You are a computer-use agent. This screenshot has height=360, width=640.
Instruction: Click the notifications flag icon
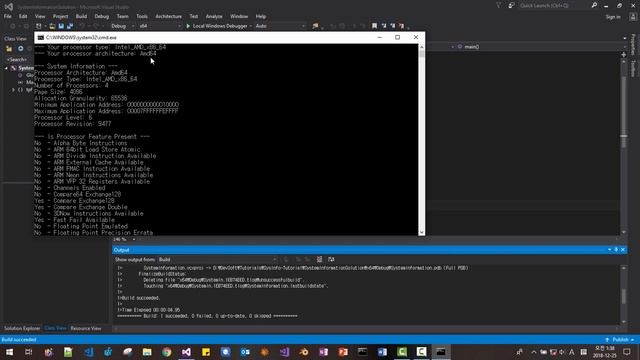[x=499, y=6]
